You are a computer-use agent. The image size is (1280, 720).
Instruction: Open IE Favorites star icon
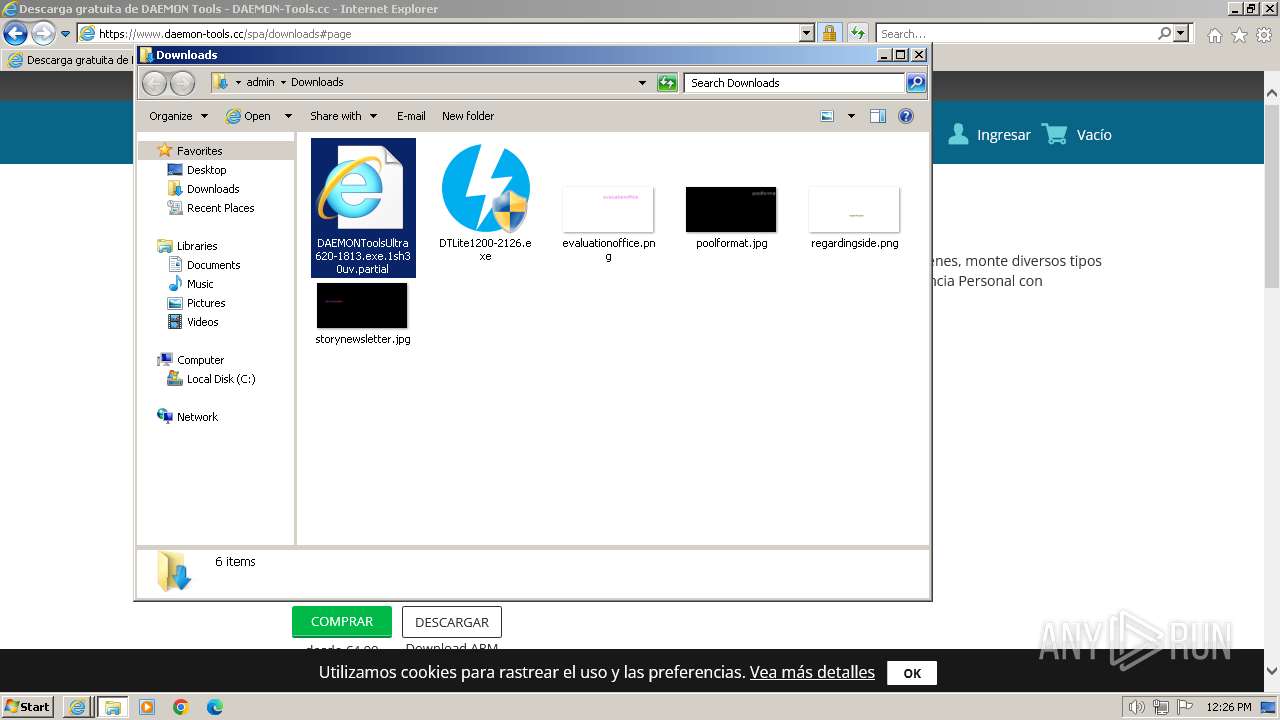(1239, 35)
